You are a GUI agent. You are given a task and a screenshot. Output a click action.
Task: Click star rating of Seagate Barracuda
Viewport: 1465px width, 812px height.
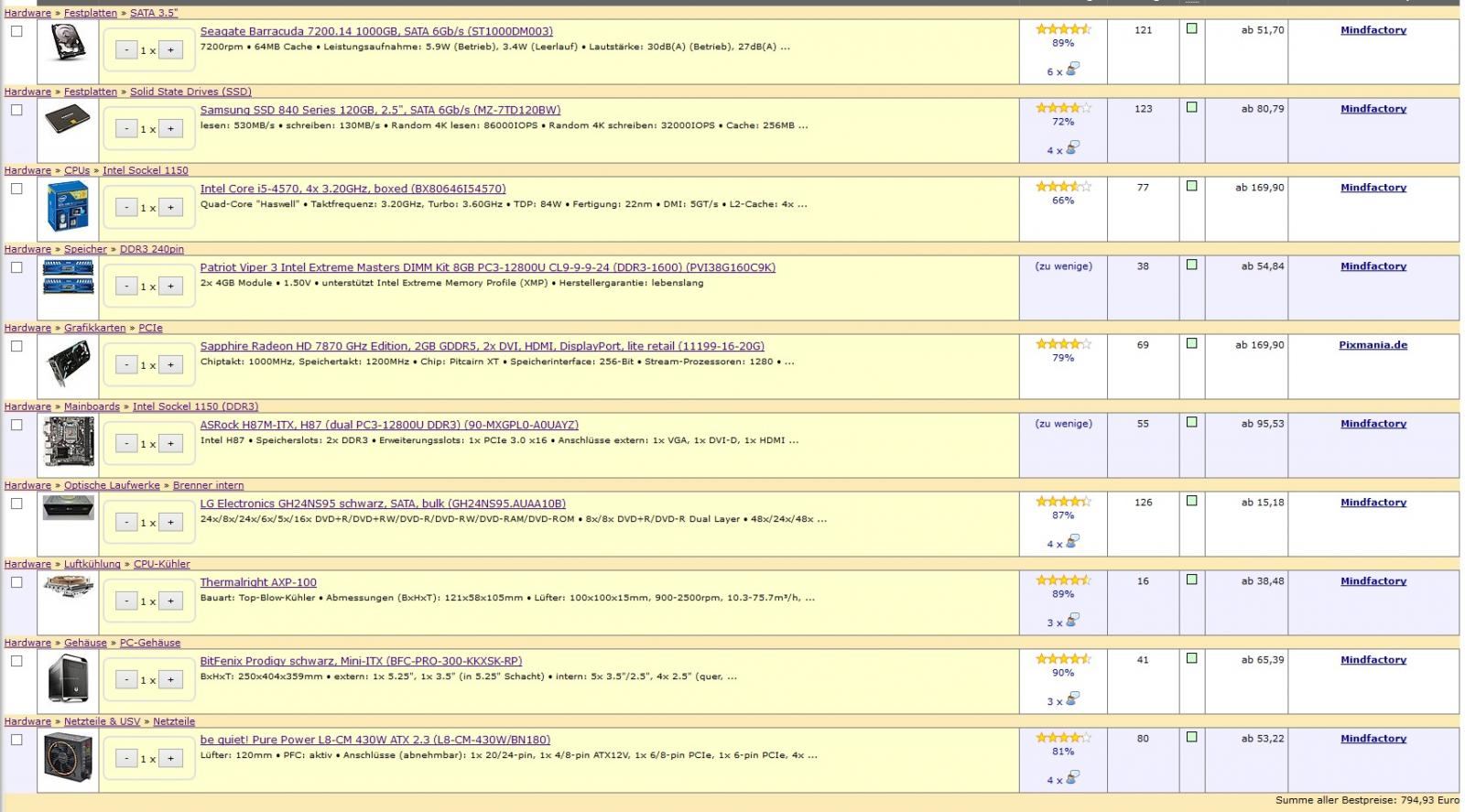tap(1063, 29)
